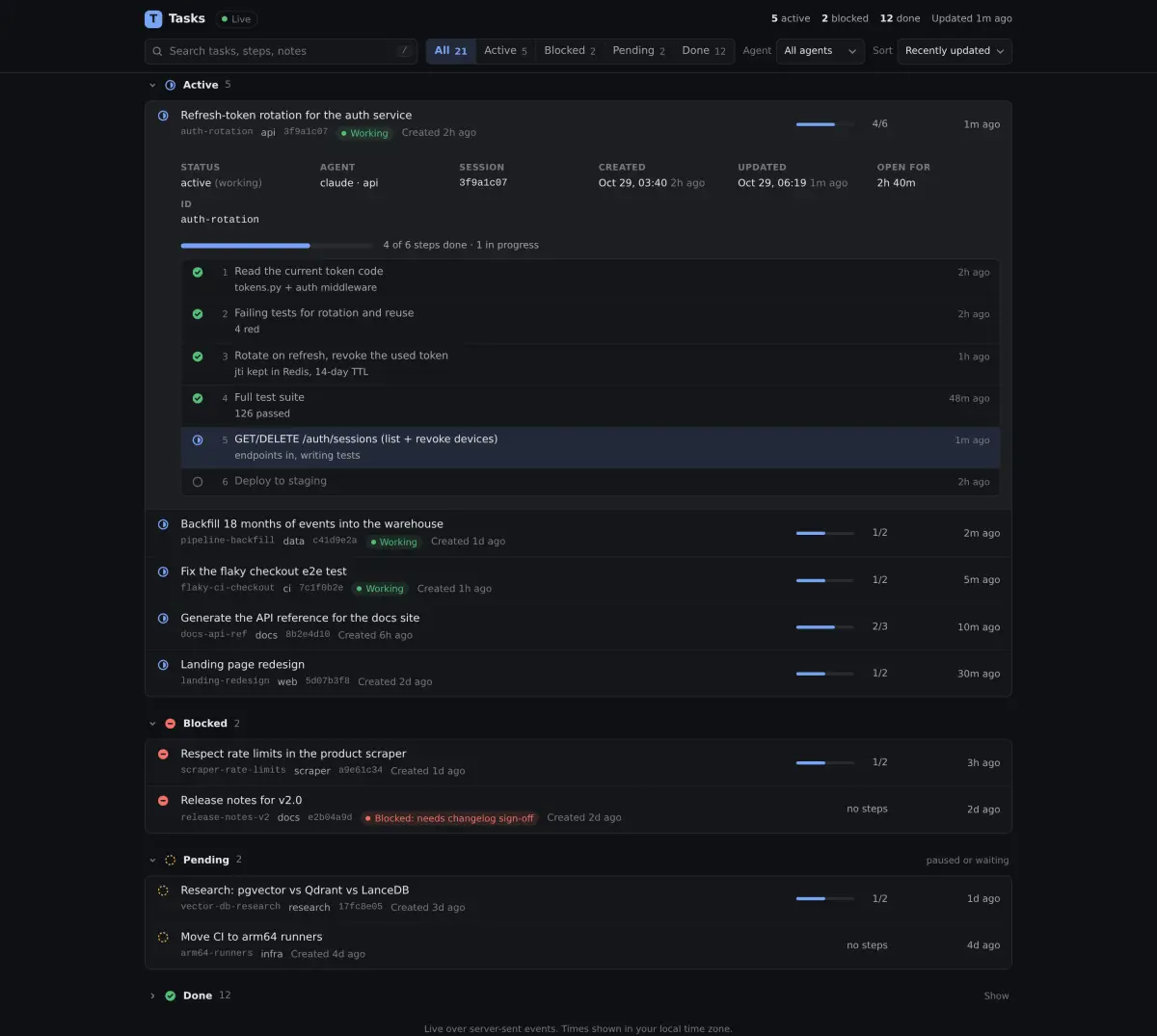This screenshot has height=1036, width=1157.
Task: Select the All 21 tab
Action: [451, 51]
